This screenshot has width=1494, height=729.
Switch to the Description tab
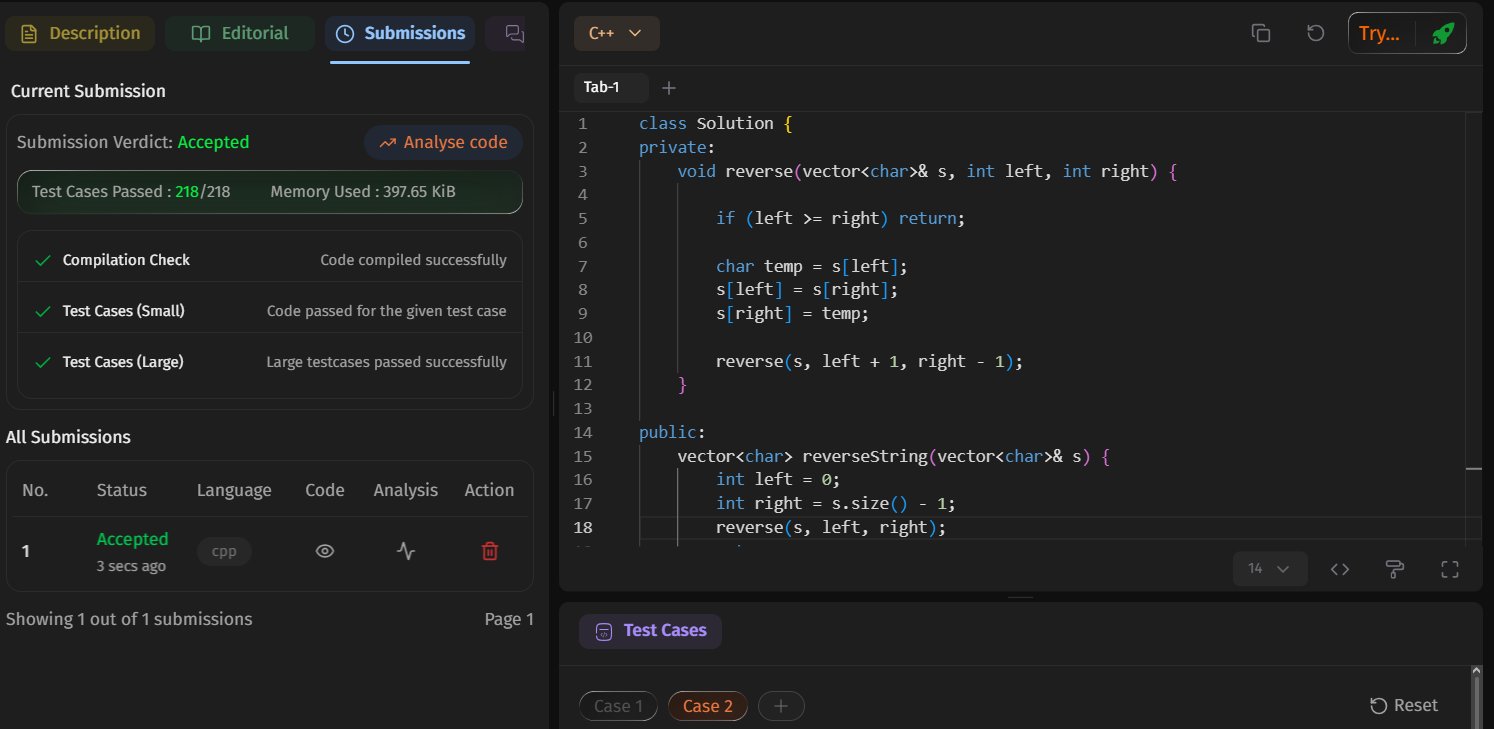pyautogui.click(x=80, y=33)
